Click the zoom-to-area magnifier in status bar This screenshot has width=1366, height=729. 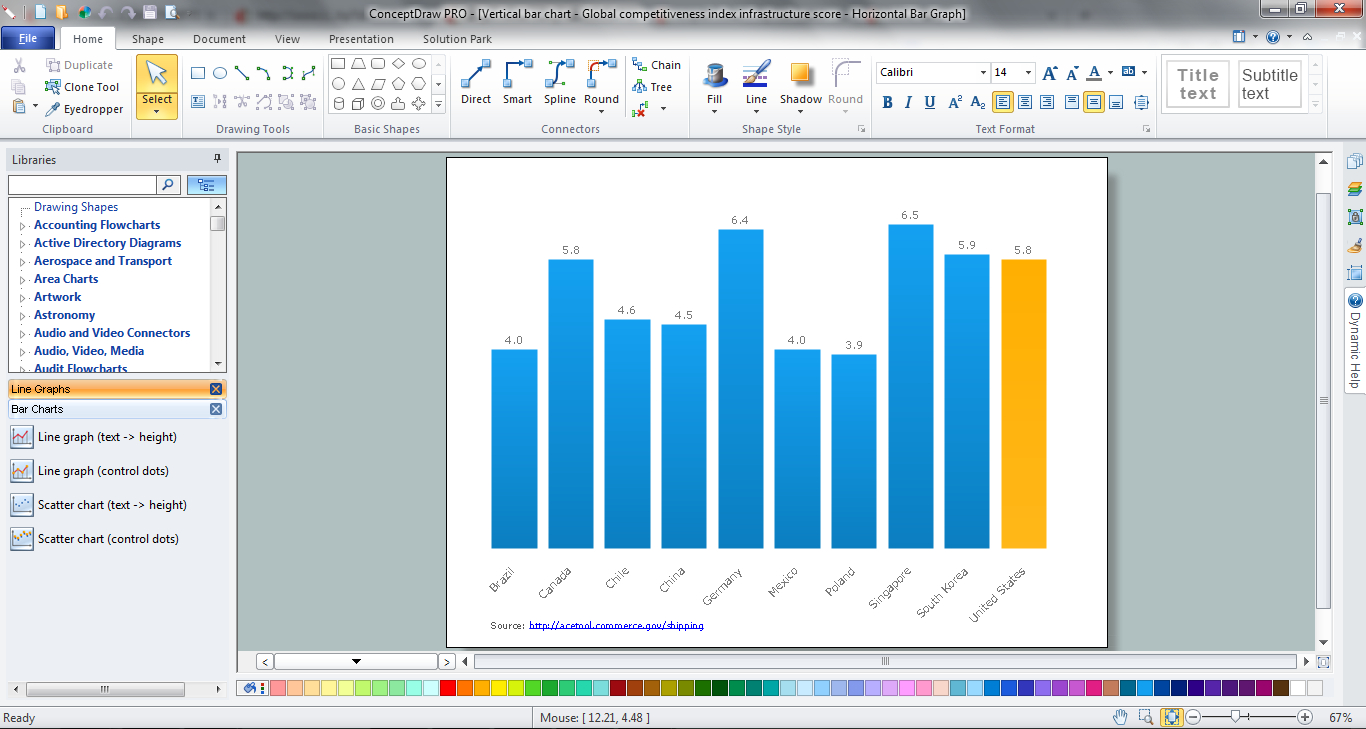coord(1146,717)
